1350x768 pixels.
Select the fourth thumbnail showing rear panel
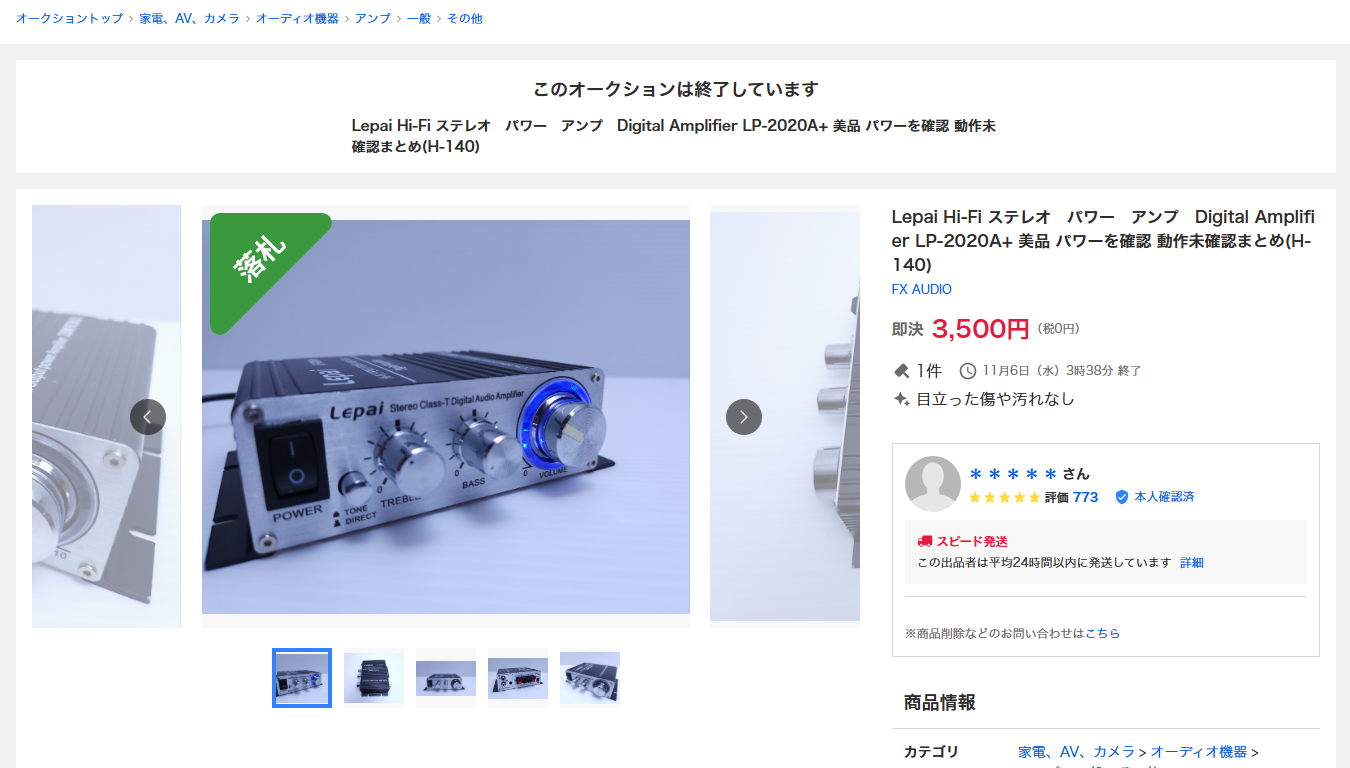click(518, 678)
